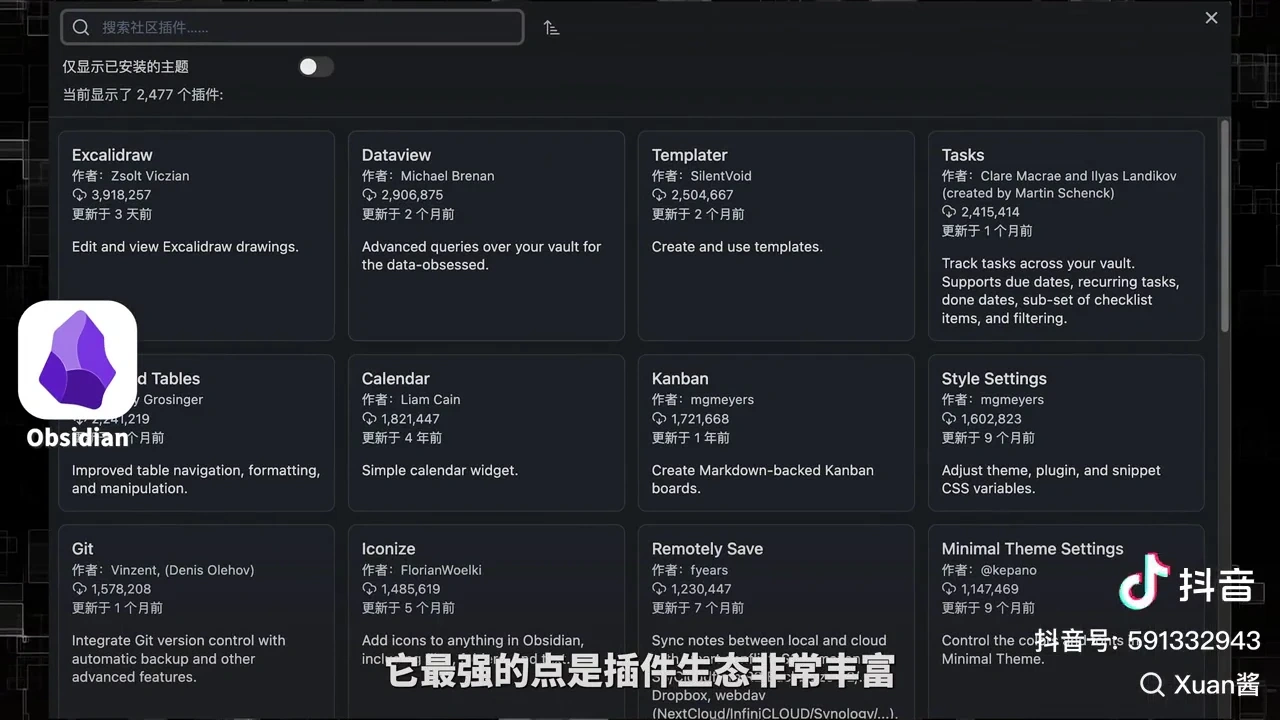
Task: Click the download icon under Excalidraw
Action: pyautogui.click(x=79, y=195)
